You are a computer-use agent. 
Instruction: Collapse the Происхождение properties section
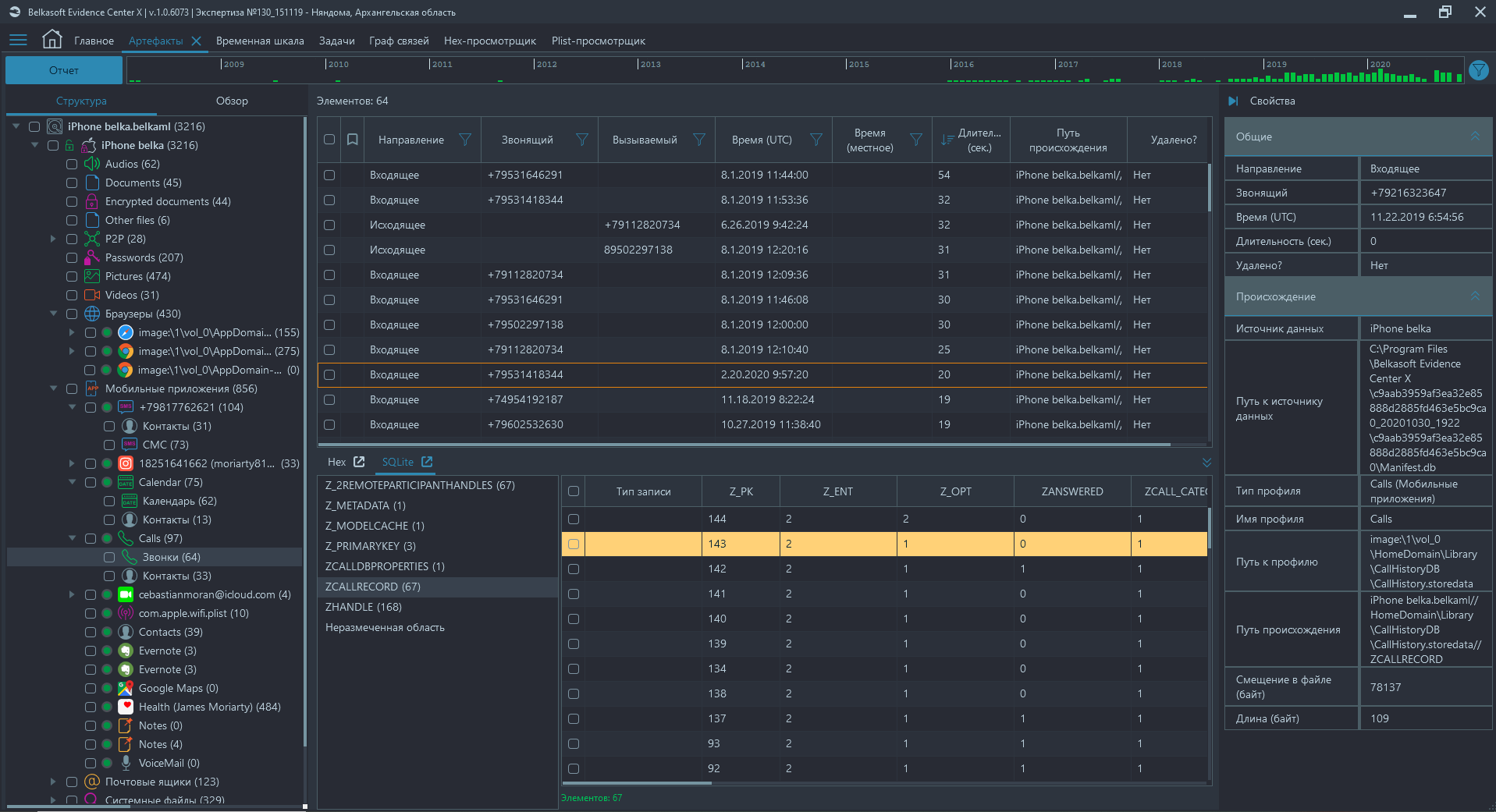pyautogui.click(x=1475, y=296)
